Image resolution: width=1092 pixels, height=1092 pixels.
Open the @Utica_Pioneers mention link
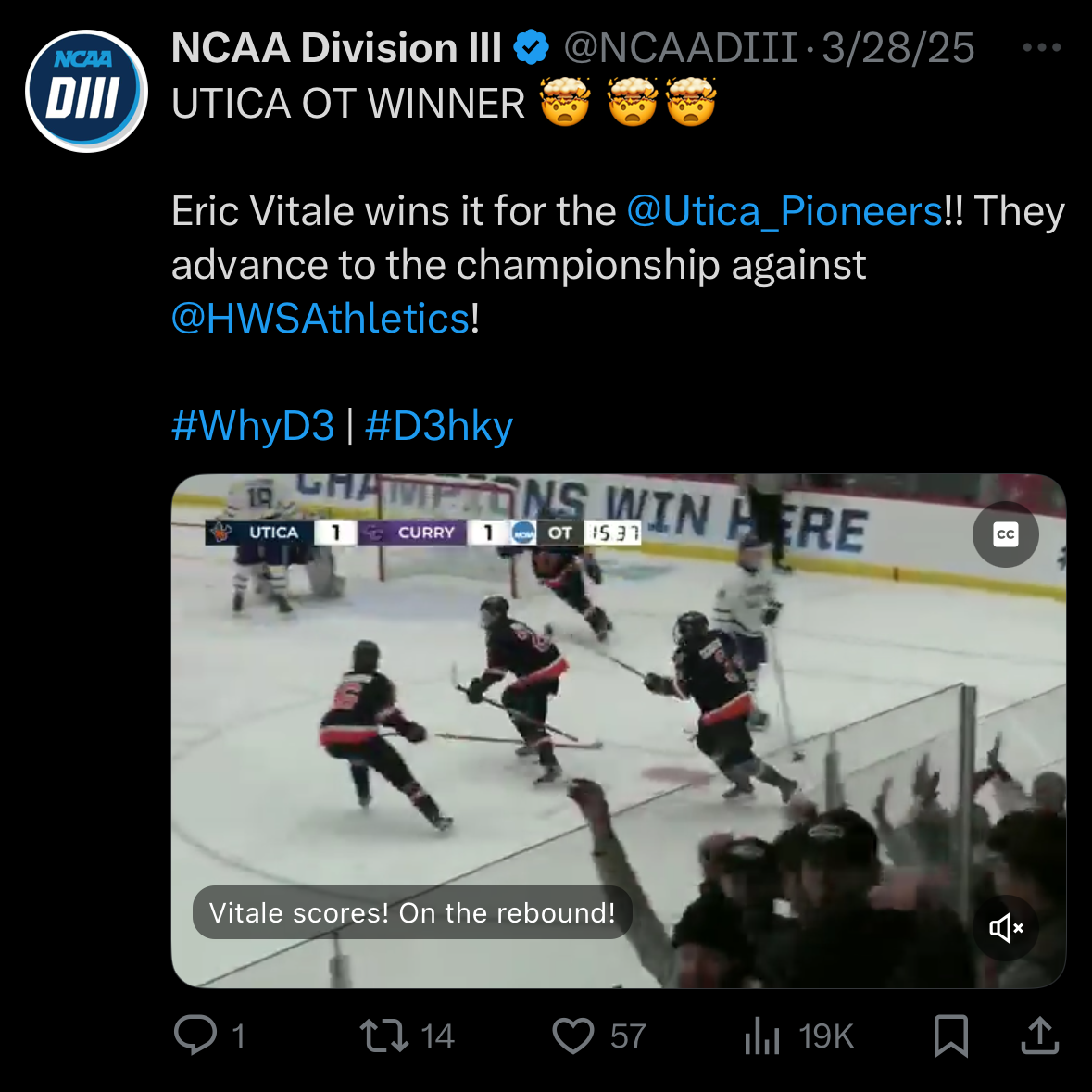pyautogui.click(x=784, y=211)
